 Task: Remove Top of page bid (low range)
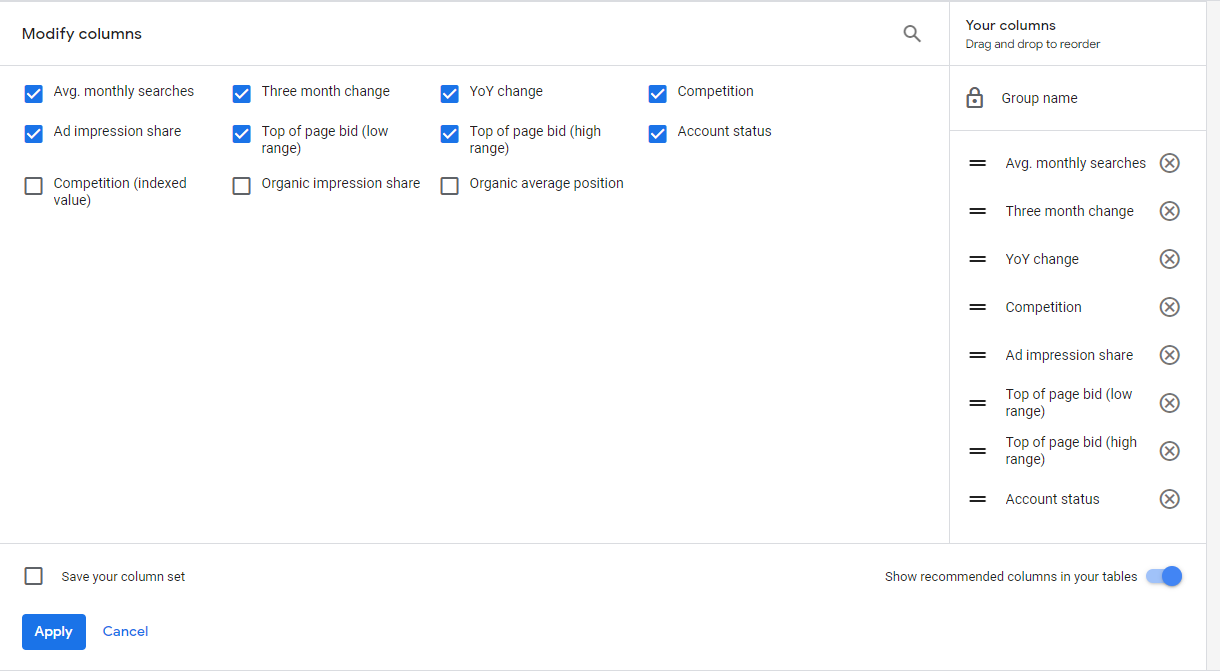pyautogui.click(x=1169, y=403)
